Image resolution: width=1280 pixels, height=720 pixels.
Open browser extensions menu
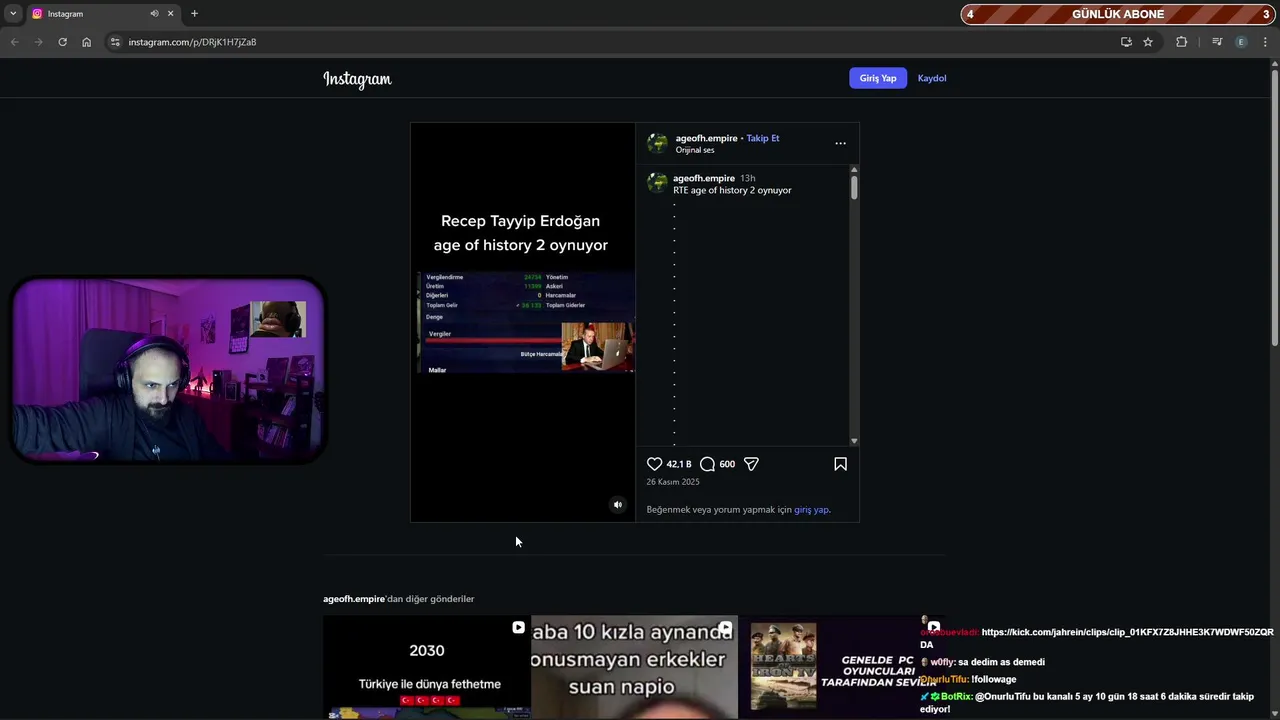[x=1181, y=42]
